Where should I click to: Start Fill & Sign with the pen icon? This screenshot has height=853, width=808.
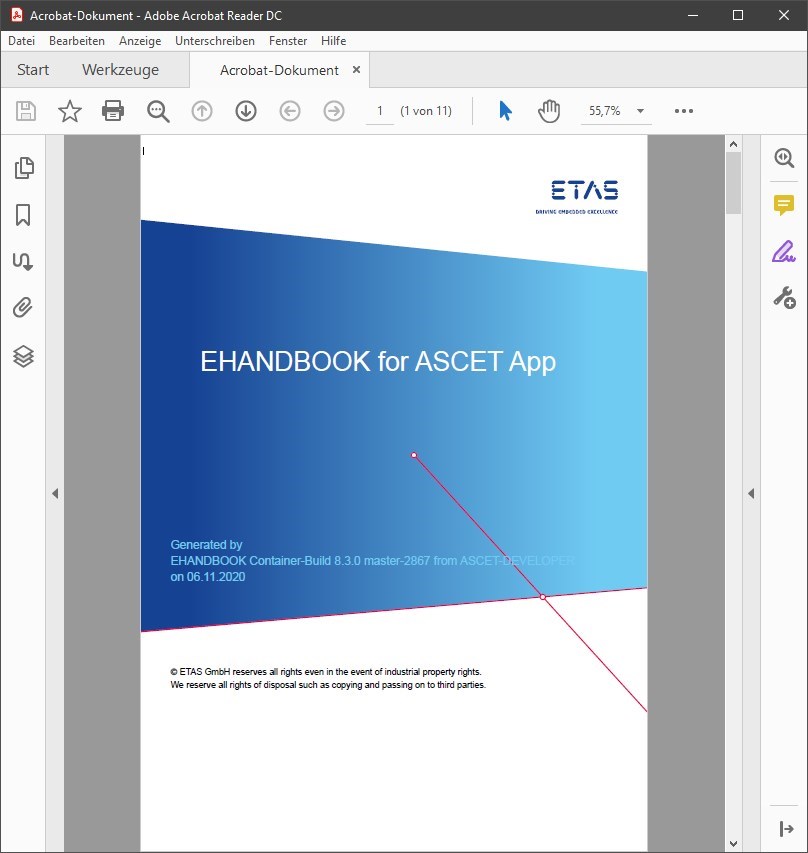point(784,251)
